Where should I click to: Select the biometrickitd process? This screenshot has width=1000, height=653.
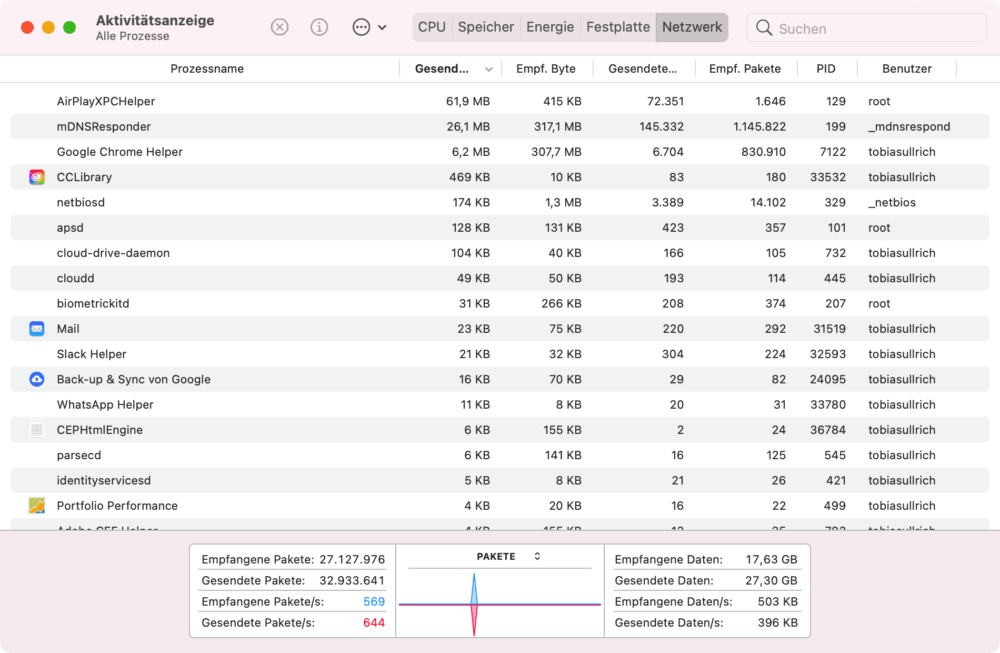click(93, 304)
